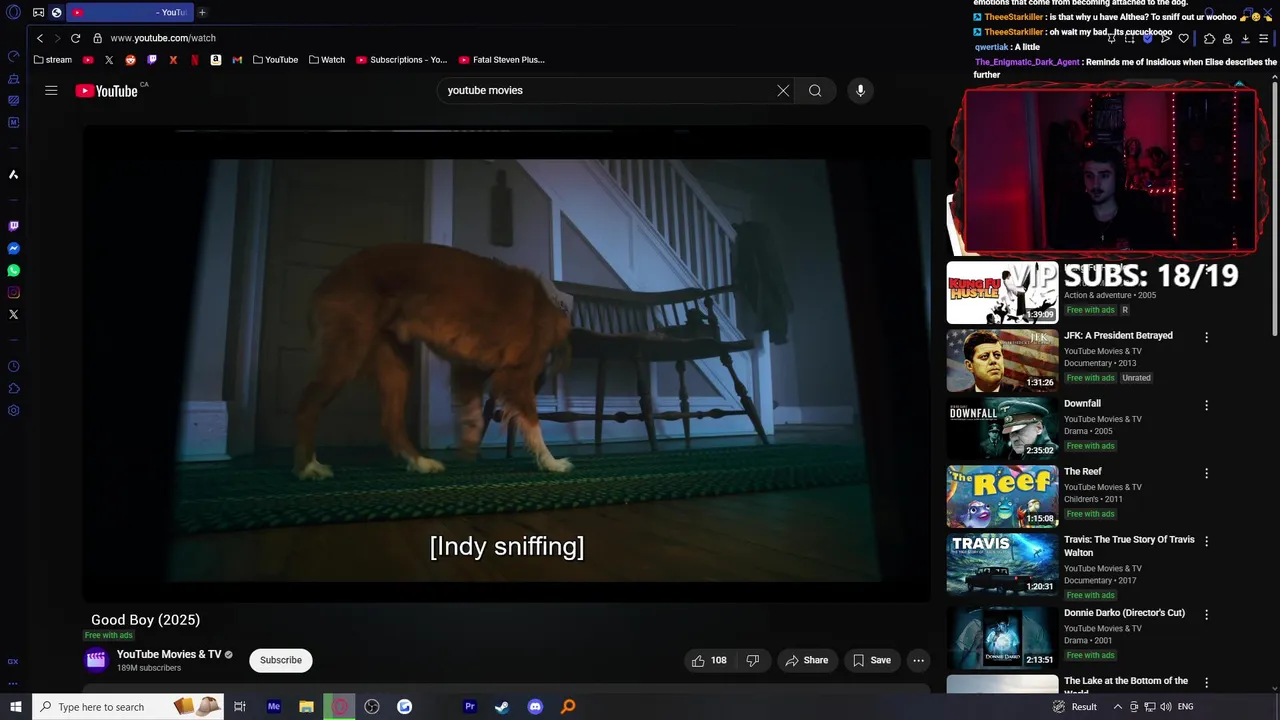This screenshot has width=1280, height=720.
Task: Click the address bar URL
Action: 163,38
